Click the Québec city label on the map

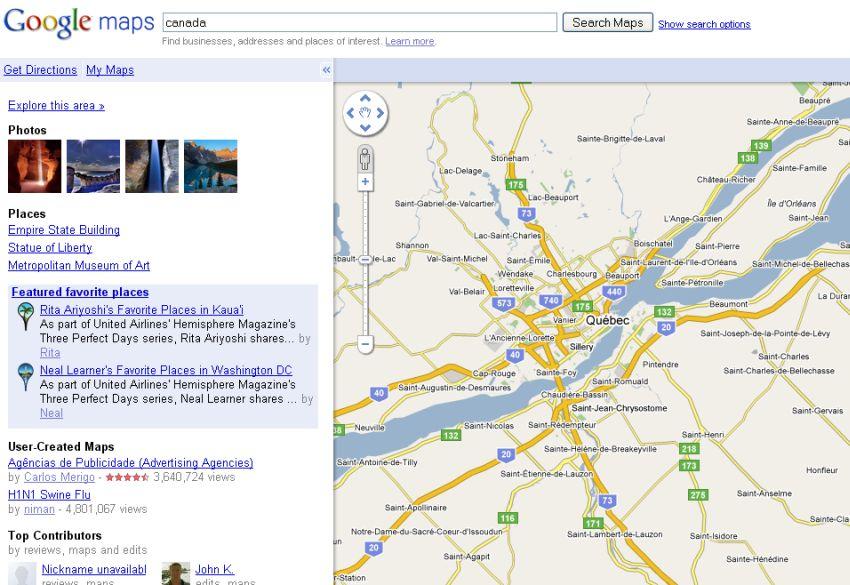(608, 321)
